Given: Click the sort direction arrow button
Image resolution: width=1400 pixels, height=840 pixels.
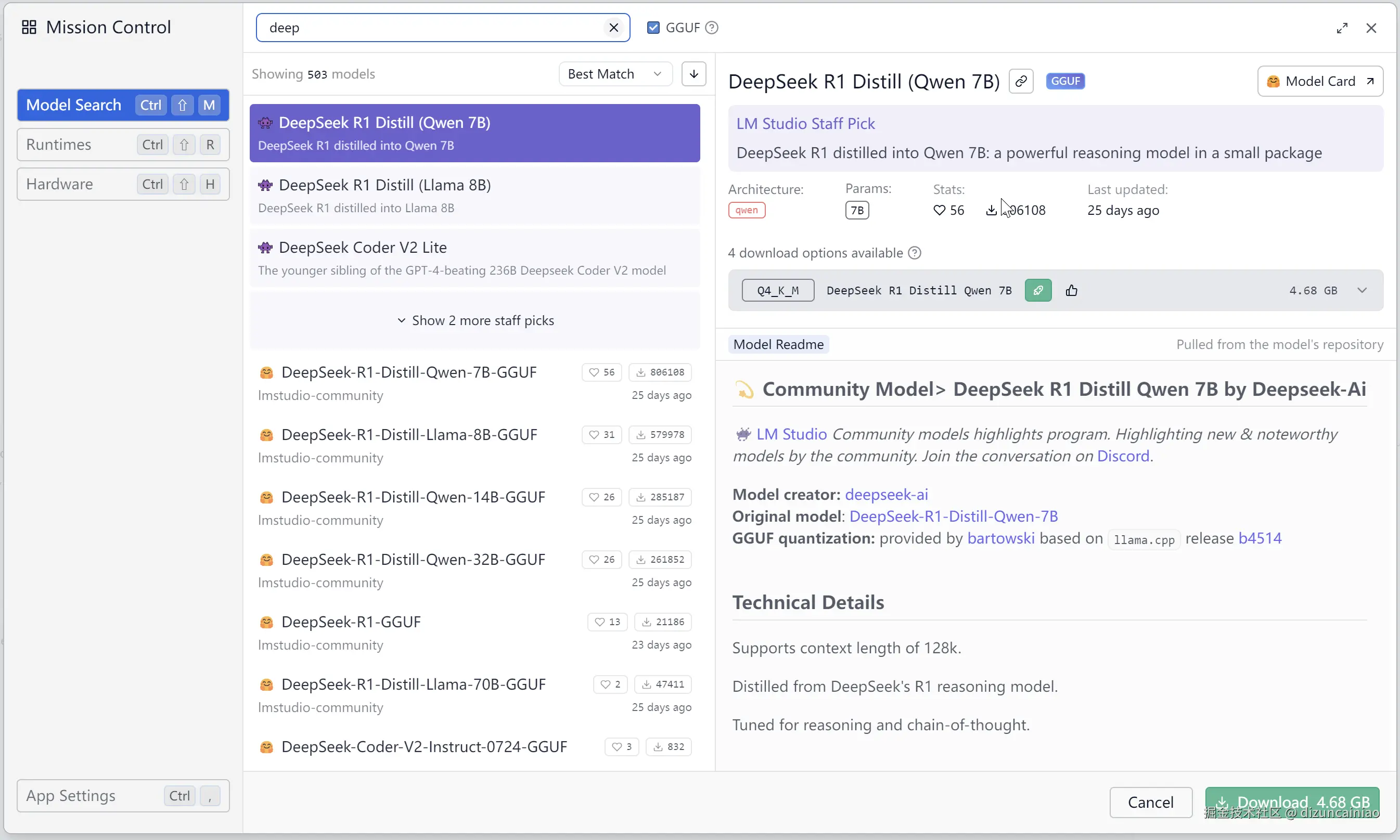Looking at the screenshot, I should click(x=693, y=74).
